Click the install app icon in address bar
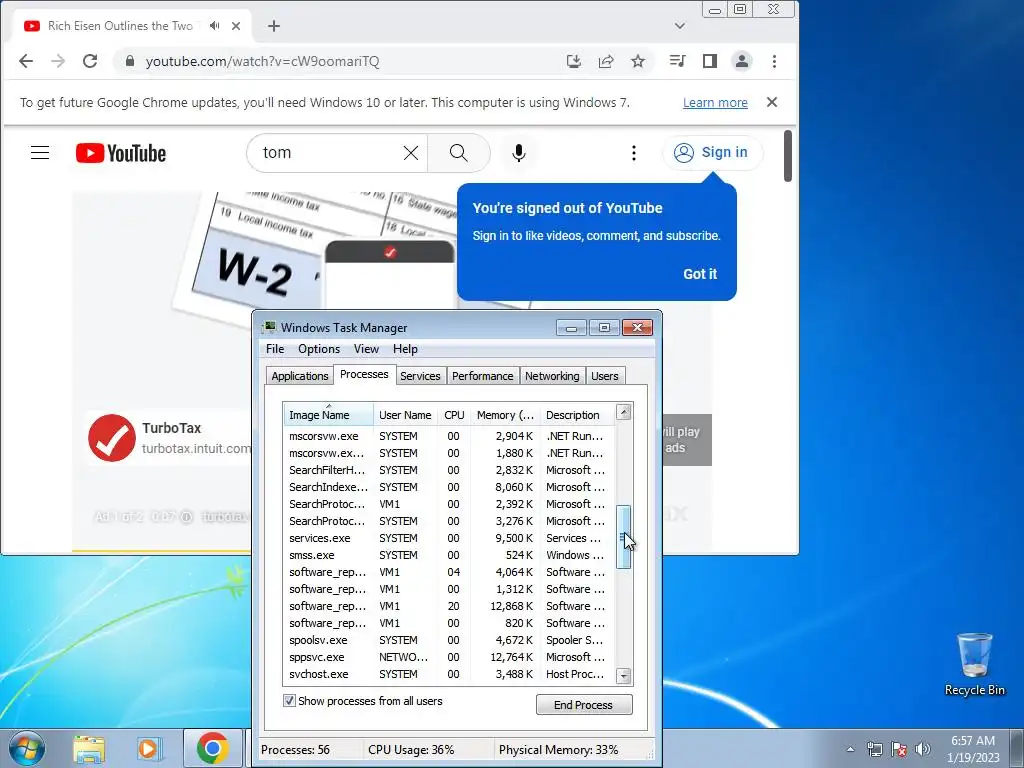 pos(574,61)
